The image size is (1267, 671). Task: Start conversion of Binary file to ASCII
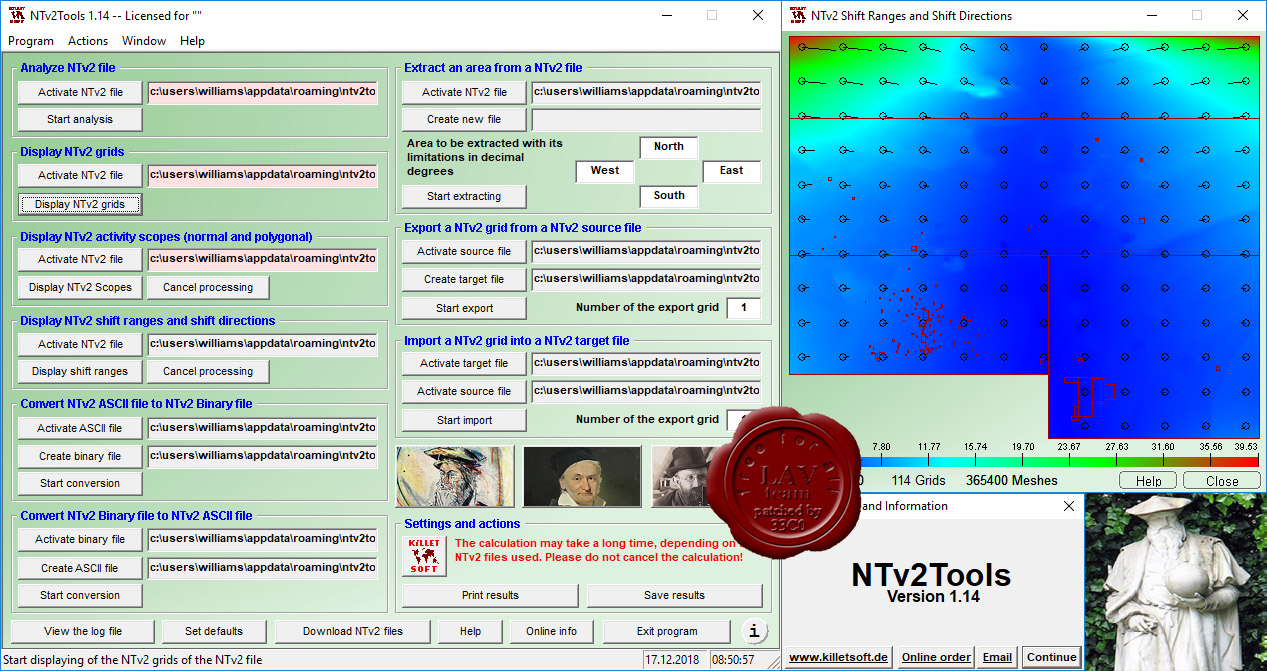[x=80, y=595]
